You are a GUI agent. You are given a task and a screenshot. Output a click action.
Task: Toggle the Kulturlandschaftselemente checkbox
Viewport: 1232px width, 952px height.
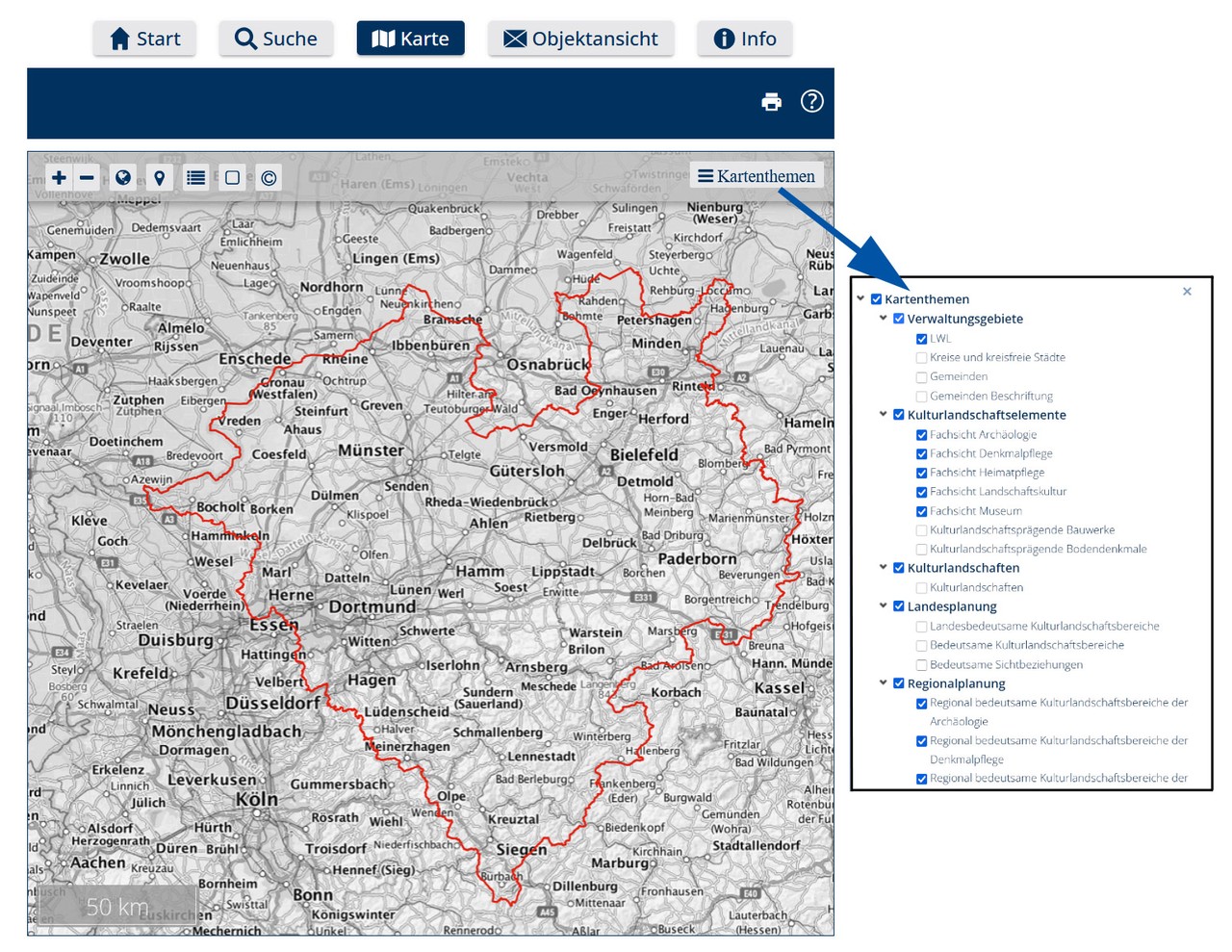[x=899, y=415]
